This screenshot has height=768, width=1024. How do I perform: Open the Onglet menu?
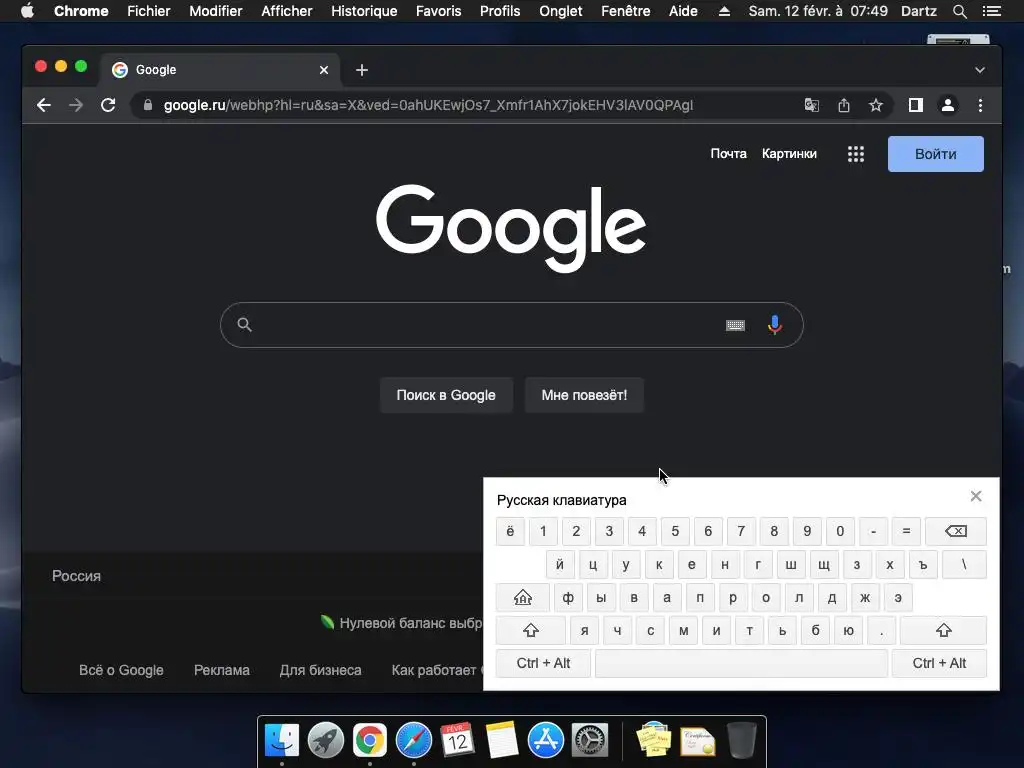point(560,11)
